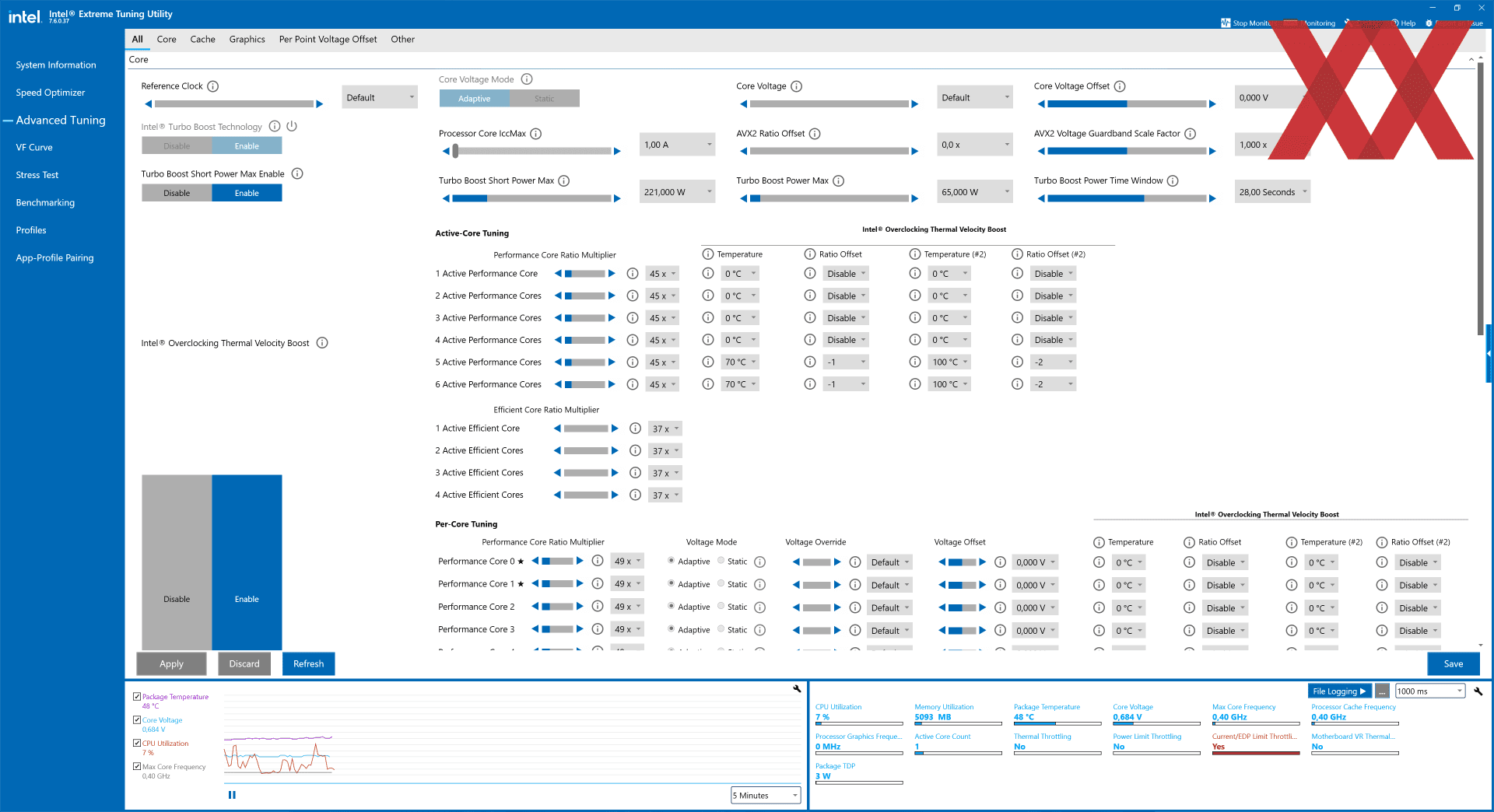
Task: Toggle CPU Utilization graph checkbox
Action: click(137, 744)
